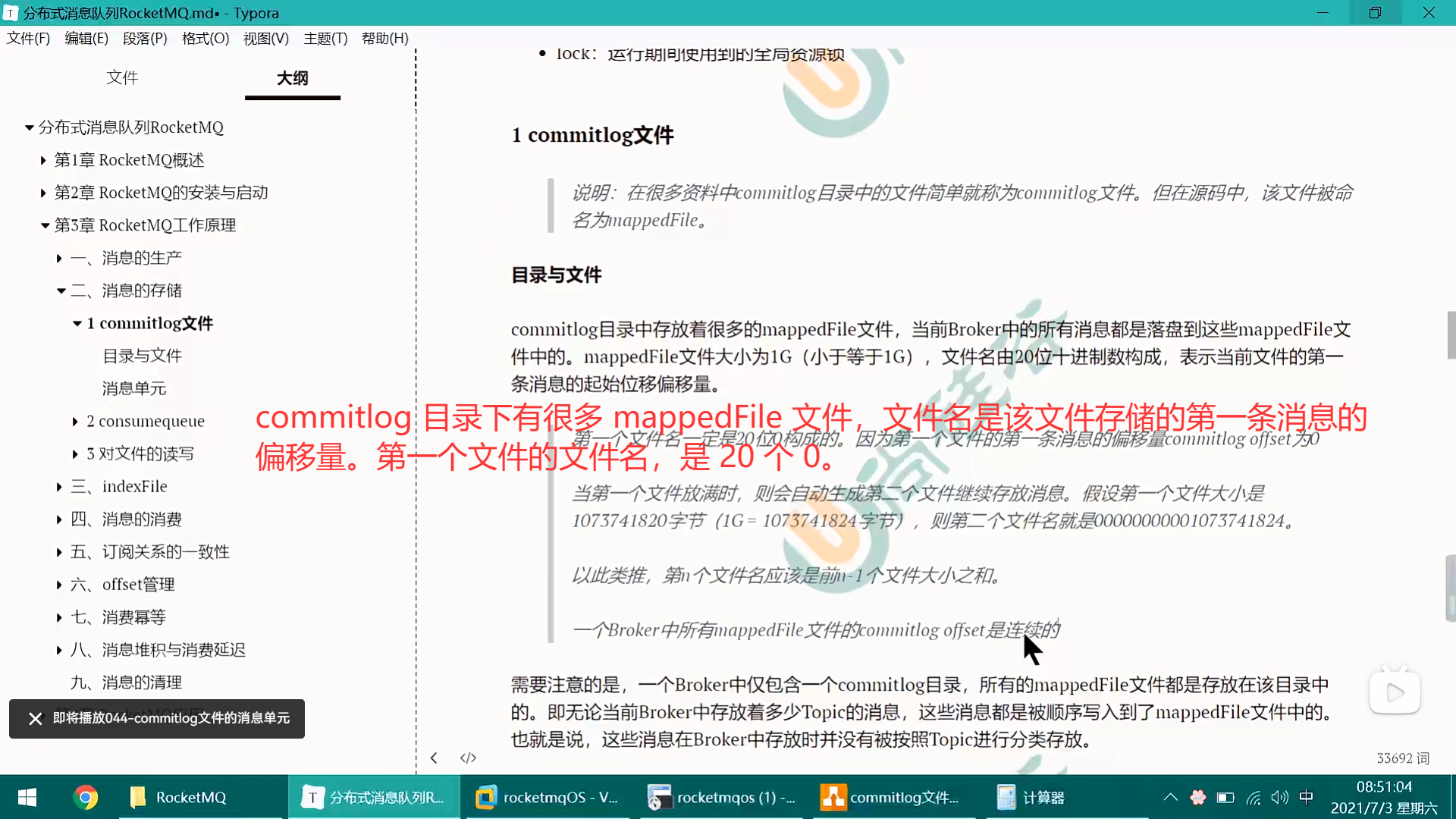The image size is (1456, 819).
Task: Expand the 2 consumequeue outline item
Action: pyautogui.click(x=75, y=422)
